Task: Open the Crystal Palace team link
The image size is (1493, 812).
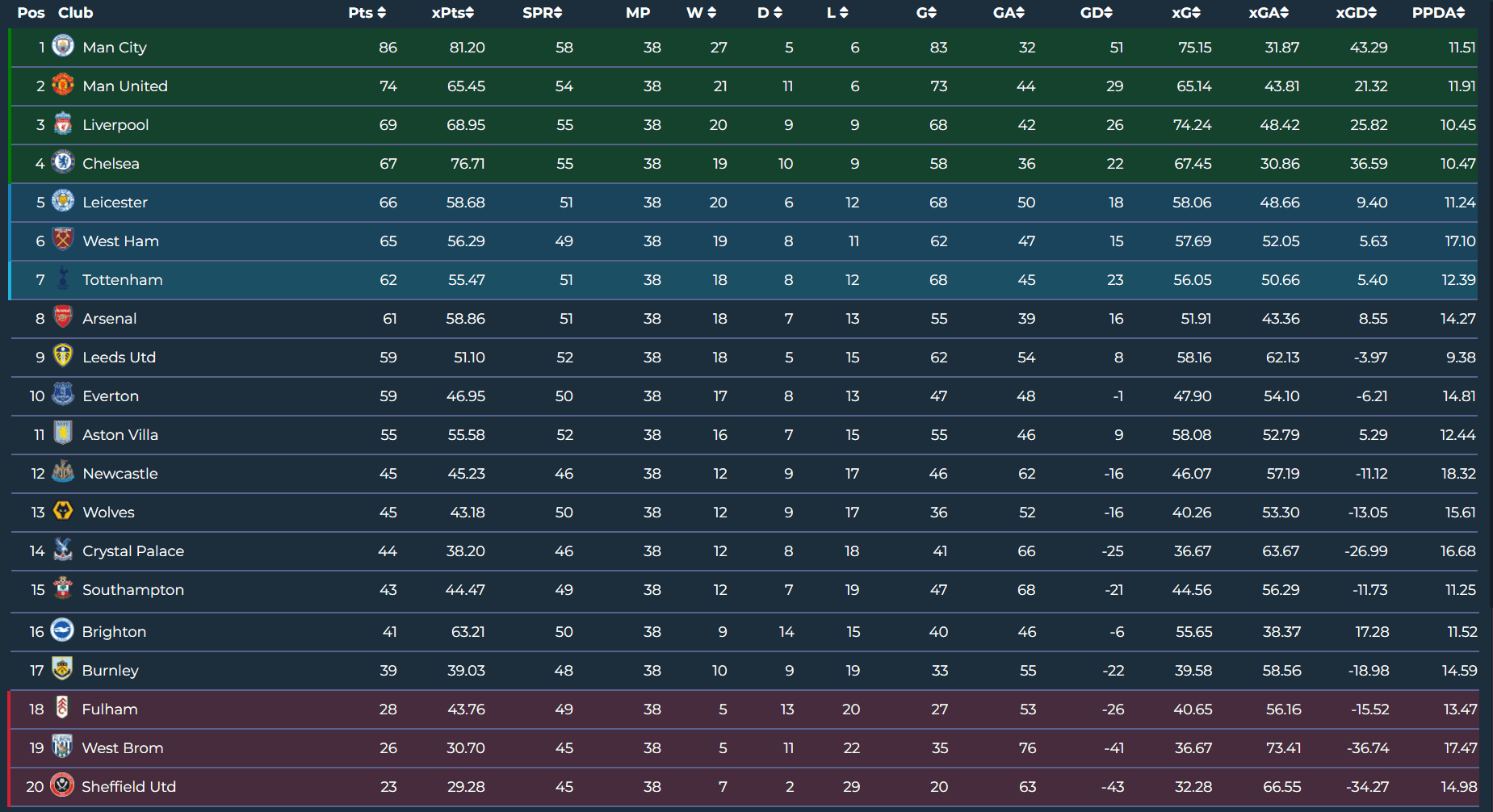Action: pos(133,551)
